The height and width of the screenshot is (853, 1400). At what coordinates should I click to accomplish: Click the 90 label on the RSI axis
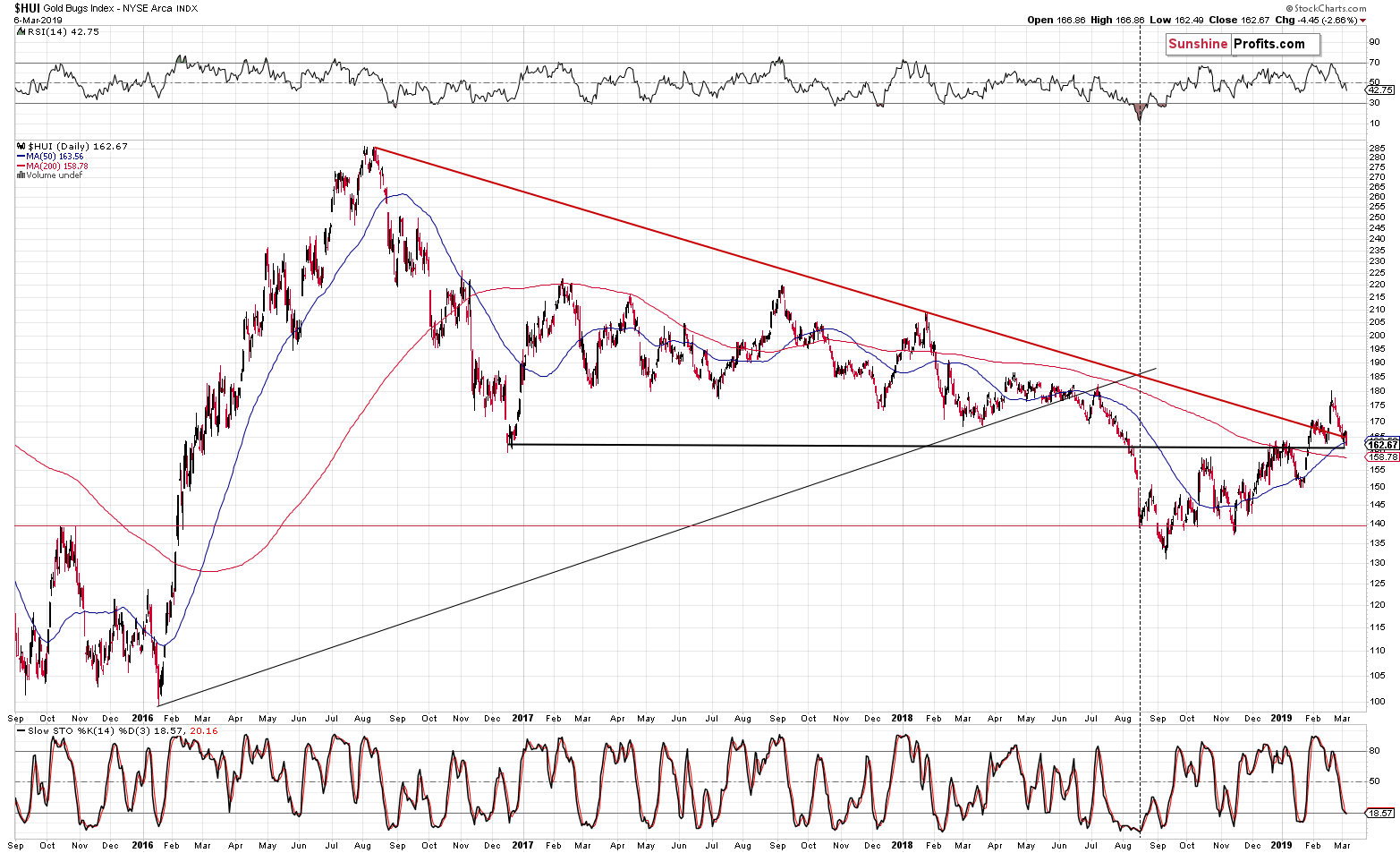click(1375, 42)
